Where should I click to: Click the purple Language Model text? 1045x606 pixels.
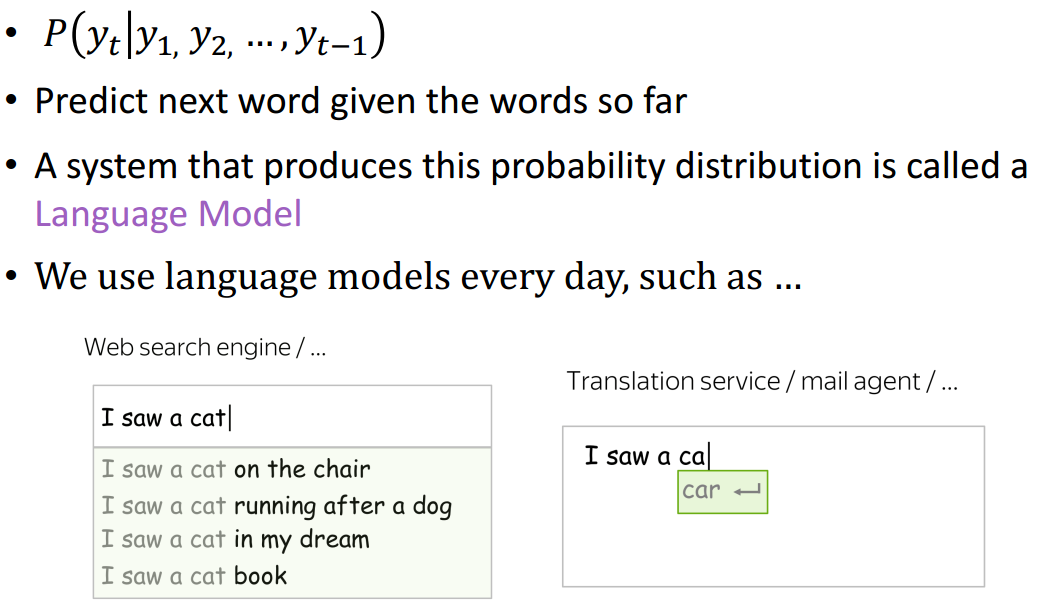click(x=168, y=214)
